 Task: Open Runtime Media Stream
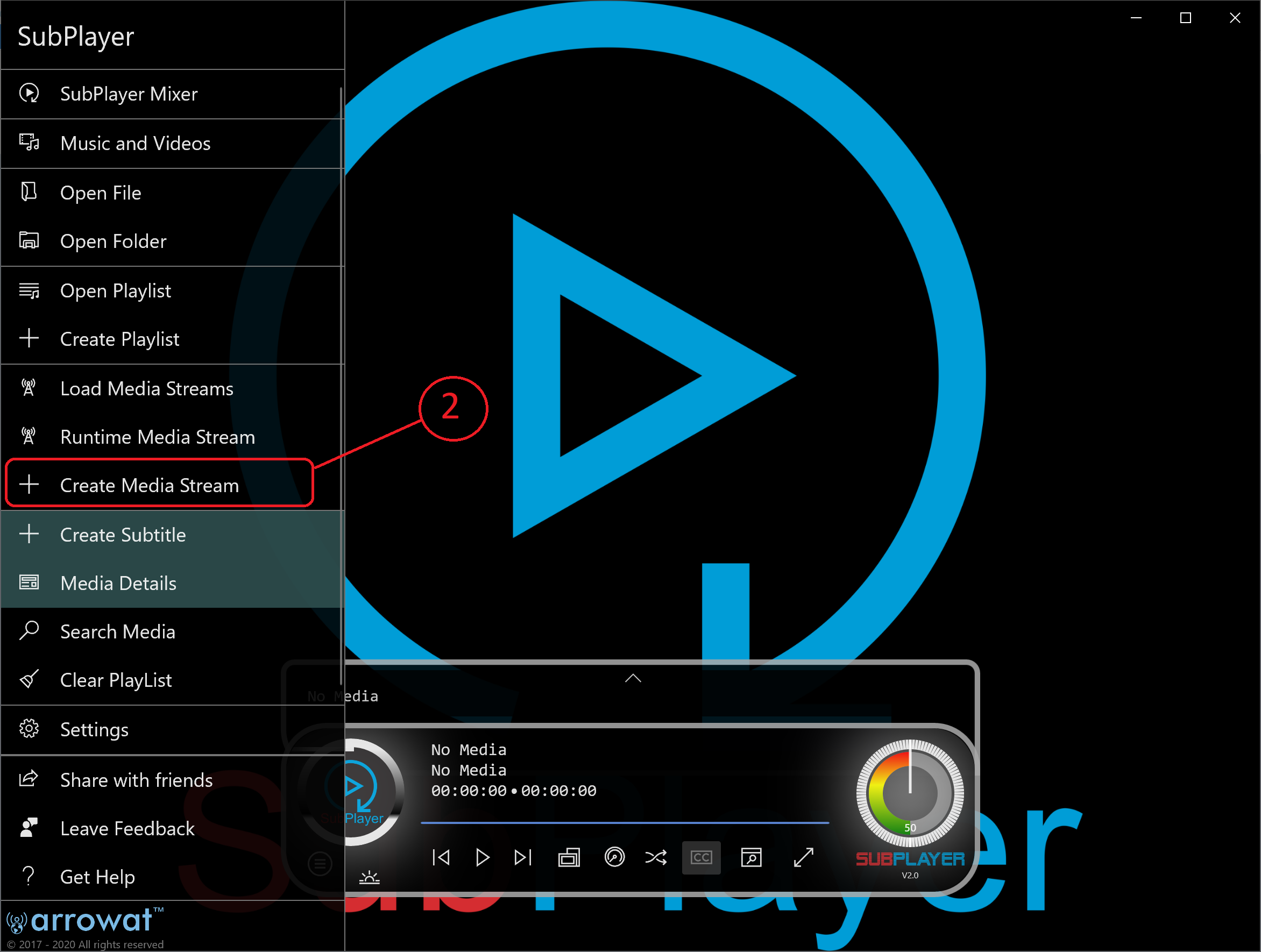click(x=172, y=437)
